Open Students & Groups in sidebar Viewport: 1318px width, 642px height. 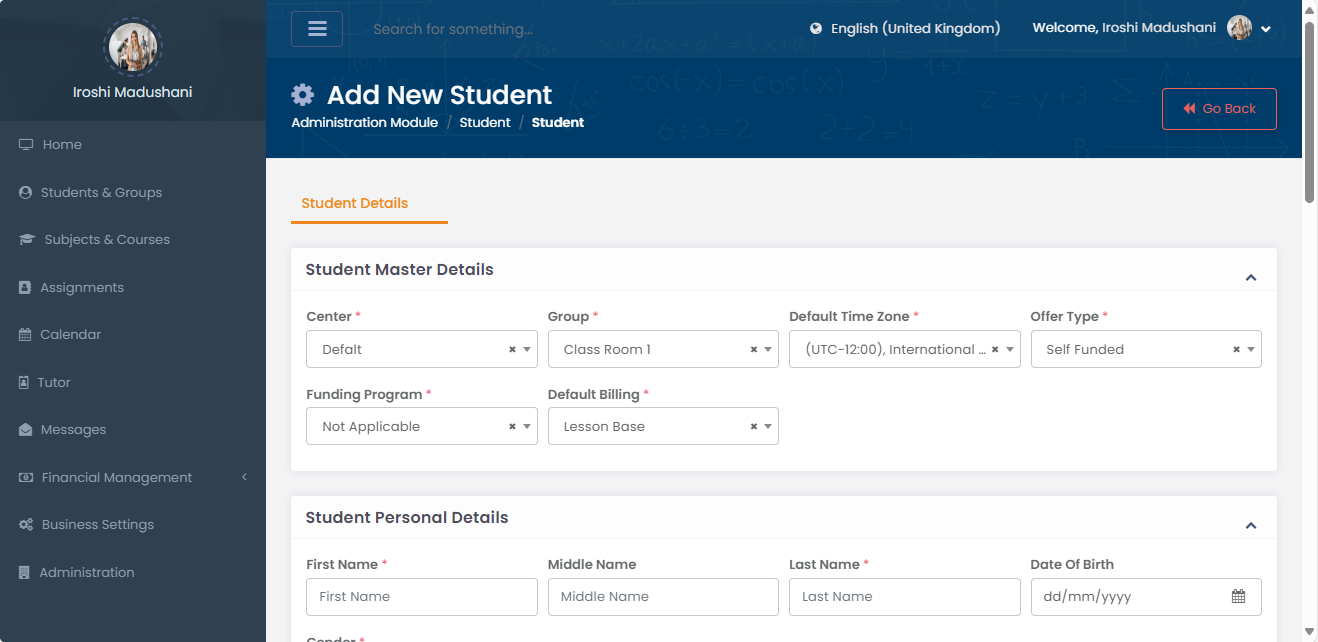tap(101, 193)
